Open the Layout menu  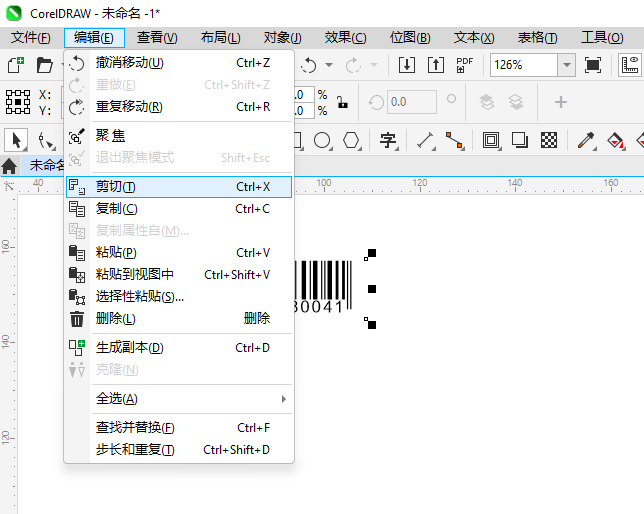[221, 38]
